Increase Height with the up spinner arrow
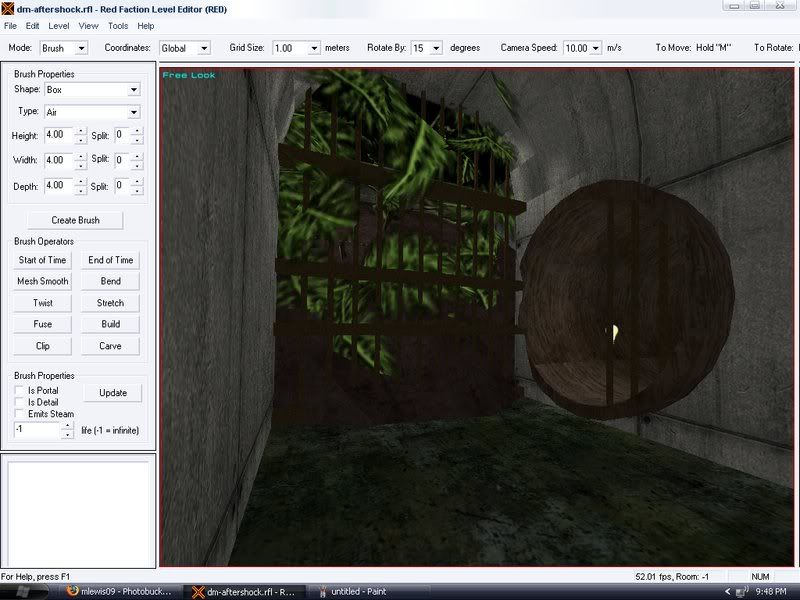This screenshot has width=800, height=600. tap(81, 132)
